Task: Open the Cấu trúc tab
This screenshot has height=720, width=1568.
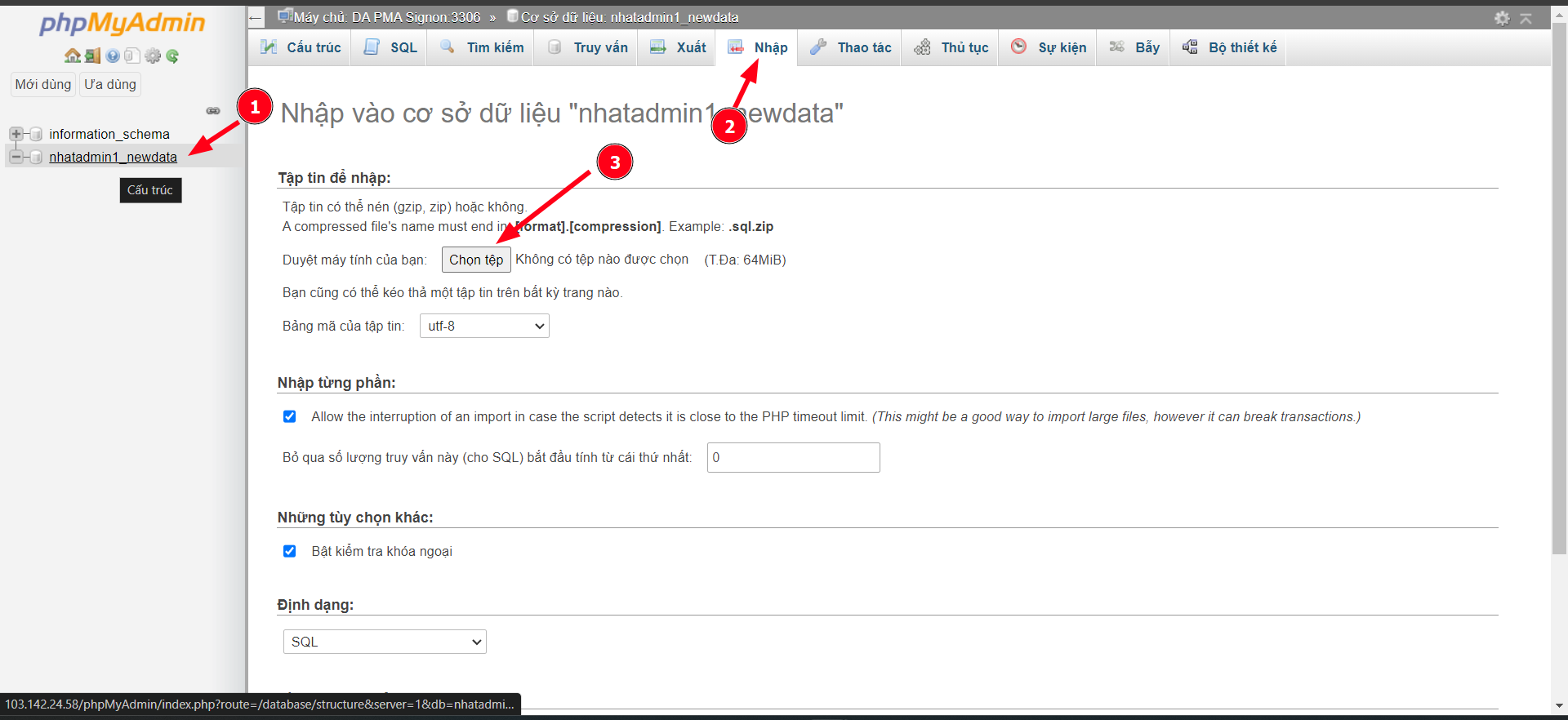Action: pyautogui.click(x=300, y=47)
